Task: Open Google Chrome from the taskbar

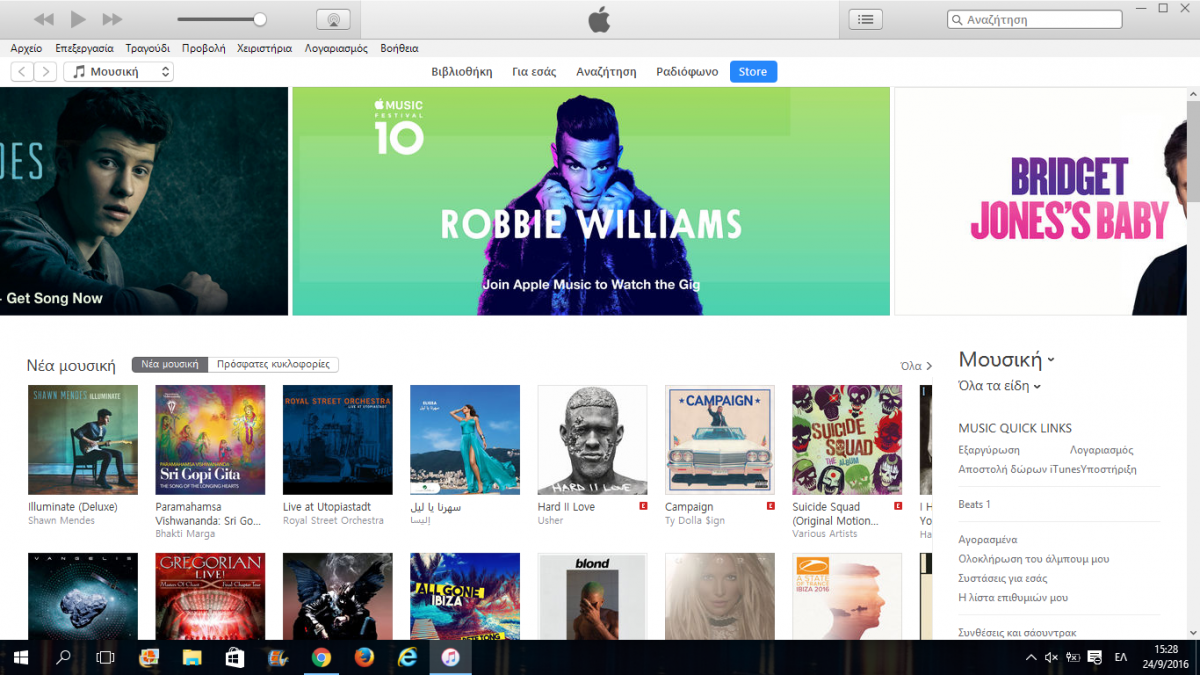Action: 321,657
